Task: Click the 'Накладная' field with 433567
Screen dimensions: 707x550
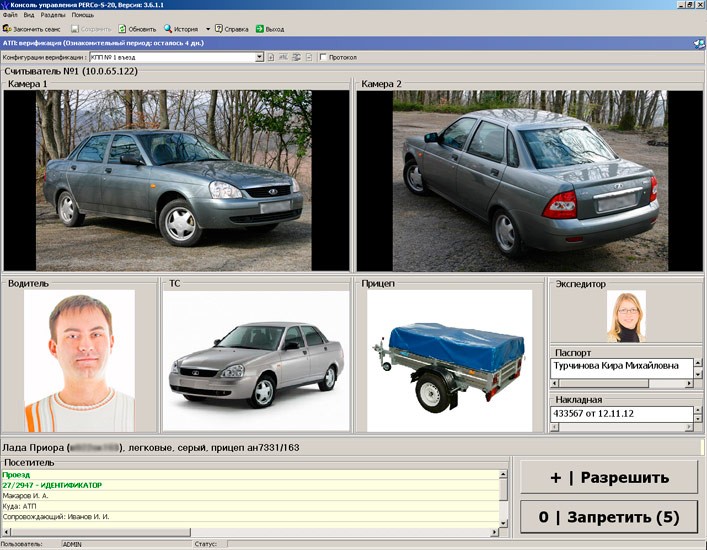Action: [x=620, y=413]
